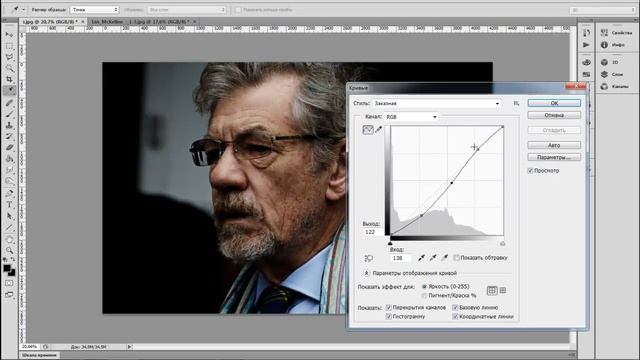Select the Eraser tool
This screenshot has height=360, width=640.
point(9,147)
